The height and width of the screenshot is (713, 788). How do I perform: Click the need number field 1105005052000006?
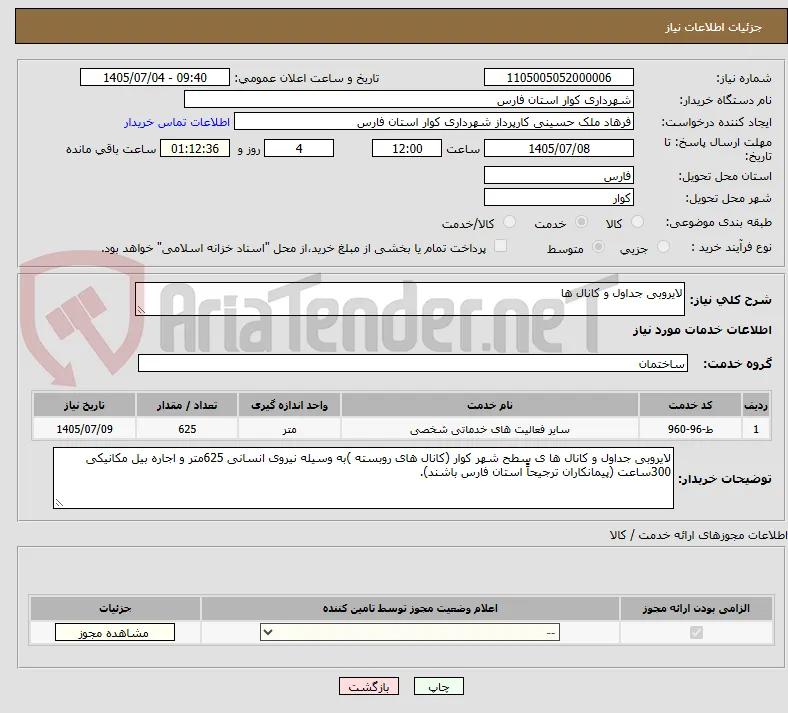[x=559, y=77]
